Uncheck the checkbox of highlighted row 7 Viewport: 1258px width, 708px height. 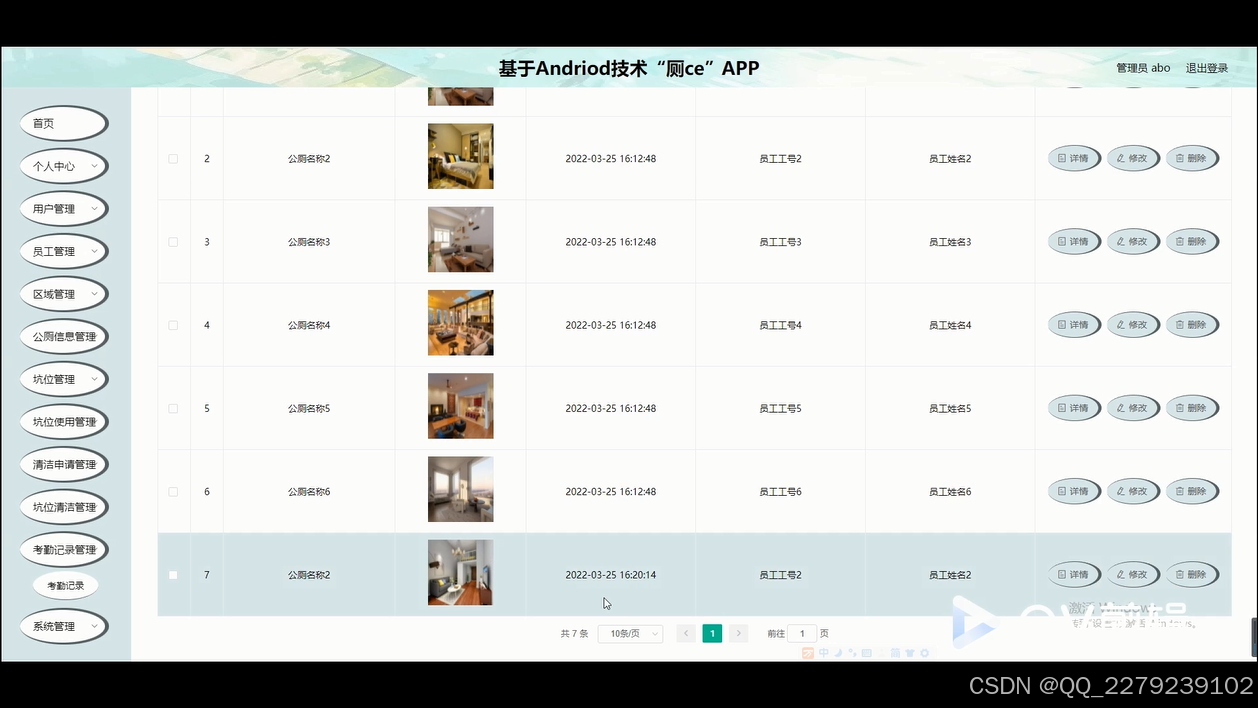(172, 574)
